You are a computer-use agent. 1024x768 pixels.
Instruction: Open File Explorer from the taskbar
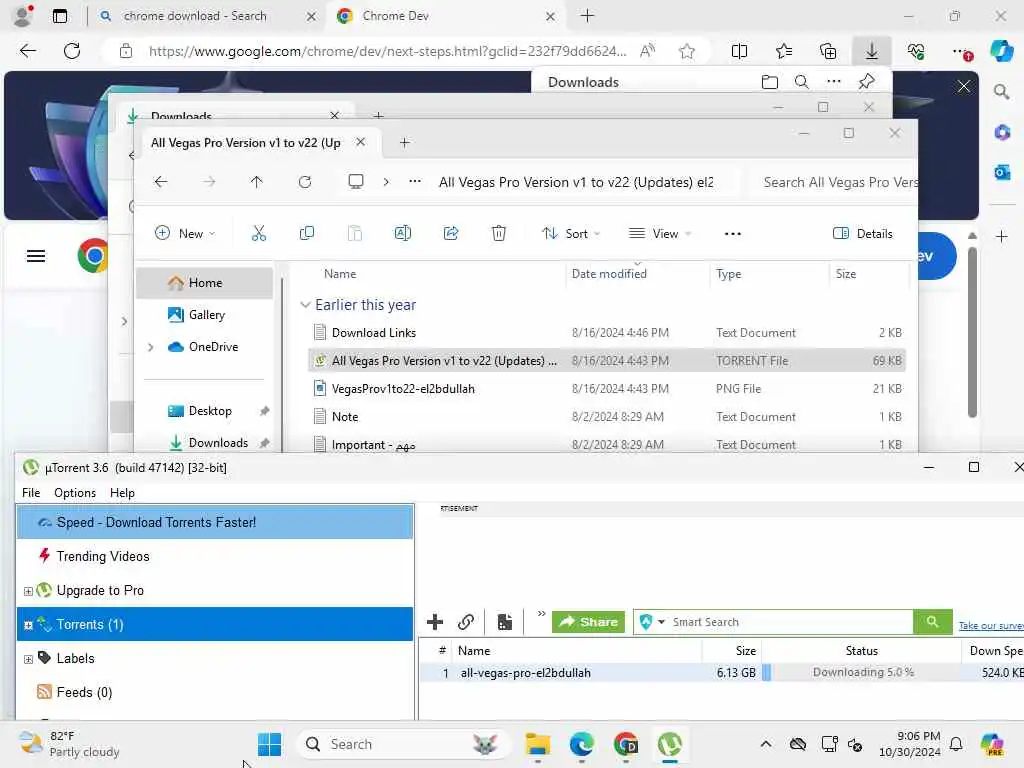pyautogui.click(x=537, y=744)
